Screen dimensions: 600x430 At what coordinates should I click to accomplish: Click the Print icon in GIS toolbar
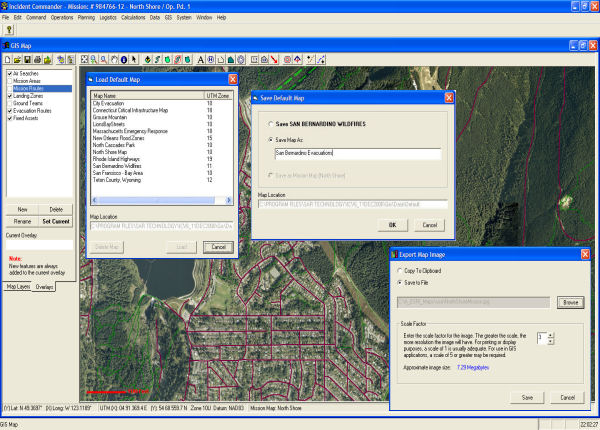tap(37, 60)
